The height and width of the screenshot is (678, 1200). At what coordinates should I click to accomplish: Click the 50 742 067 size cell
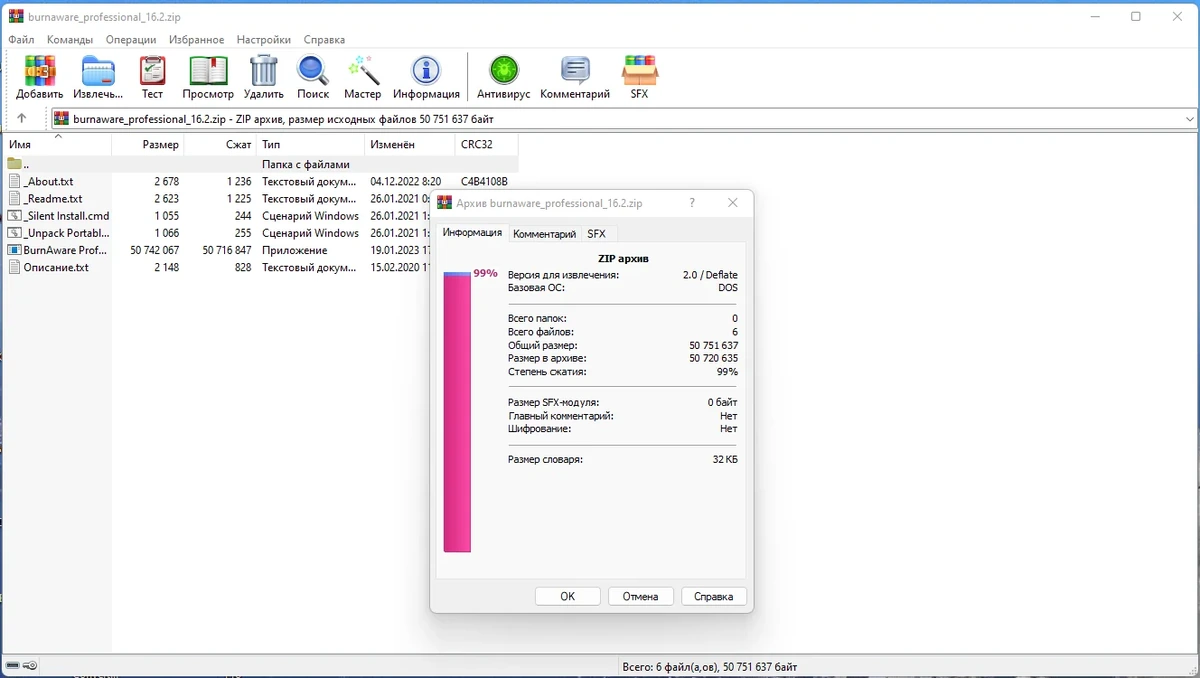coord(155,250)
